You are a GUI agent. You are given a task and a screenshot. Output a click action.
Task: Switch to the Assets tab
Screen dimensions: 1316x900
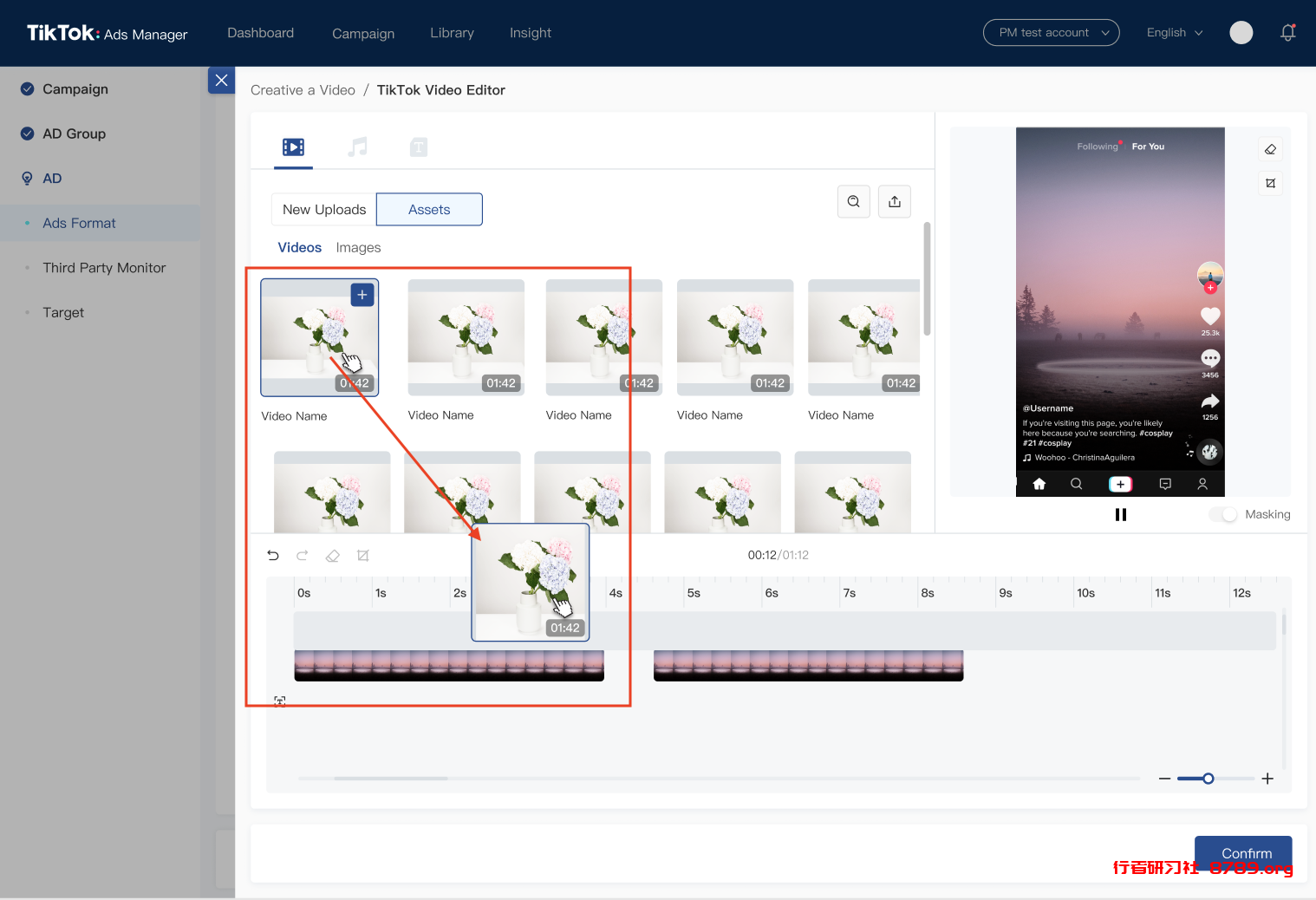(x=429, y=209)
